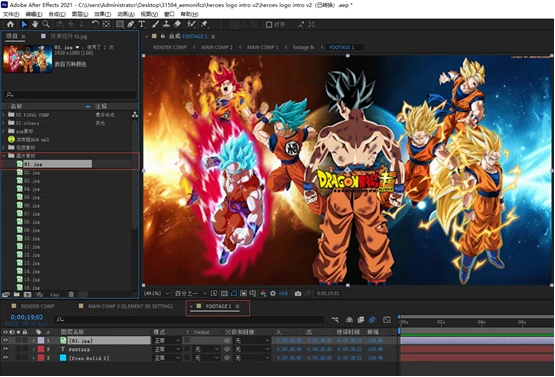555x377 pixels.
Task: Click the viewer current time 0;00;19;02
Action: coord(328,293)
